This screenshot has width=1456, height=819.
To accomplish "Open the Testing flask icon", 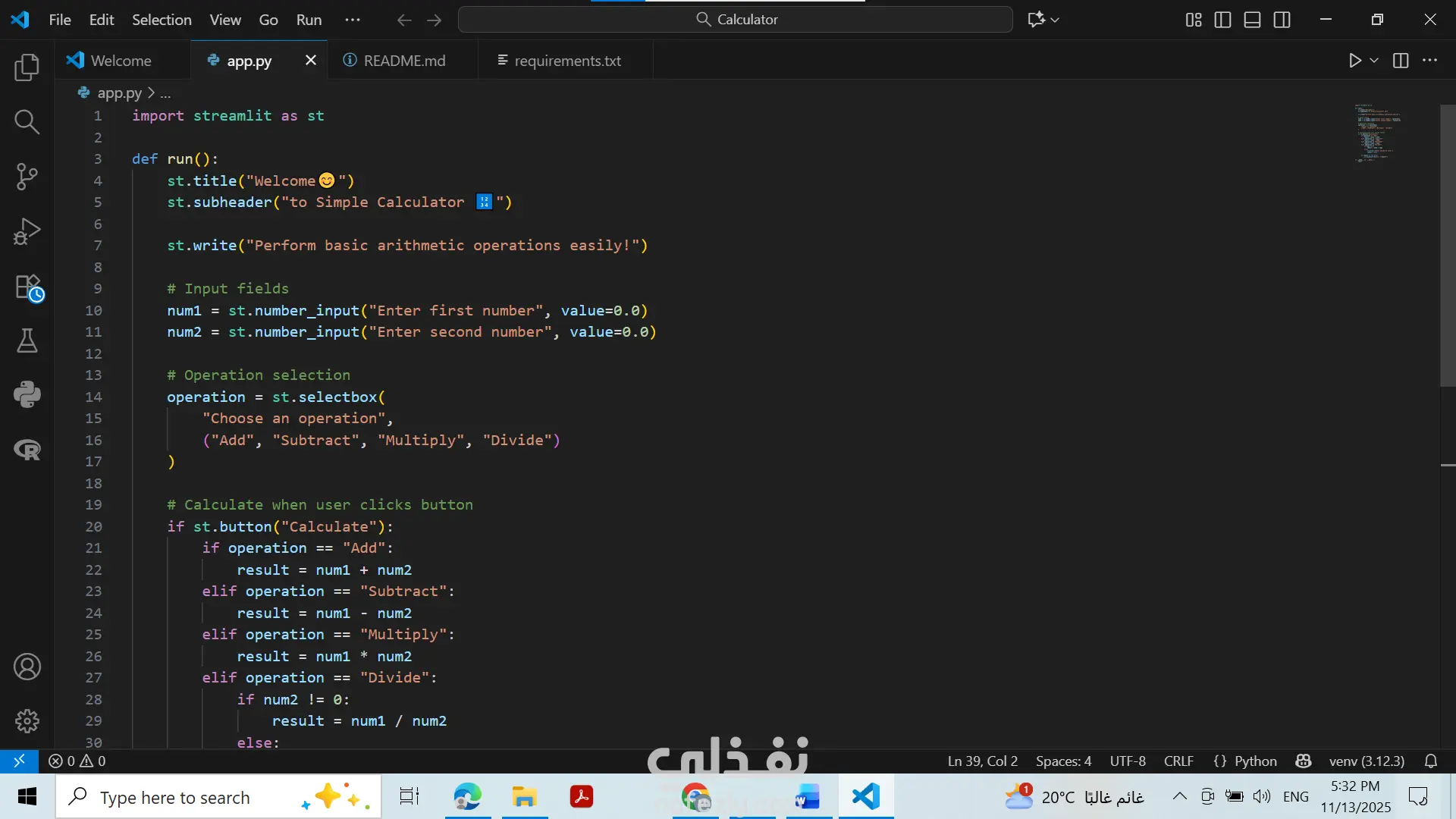I will pos(27,340).
